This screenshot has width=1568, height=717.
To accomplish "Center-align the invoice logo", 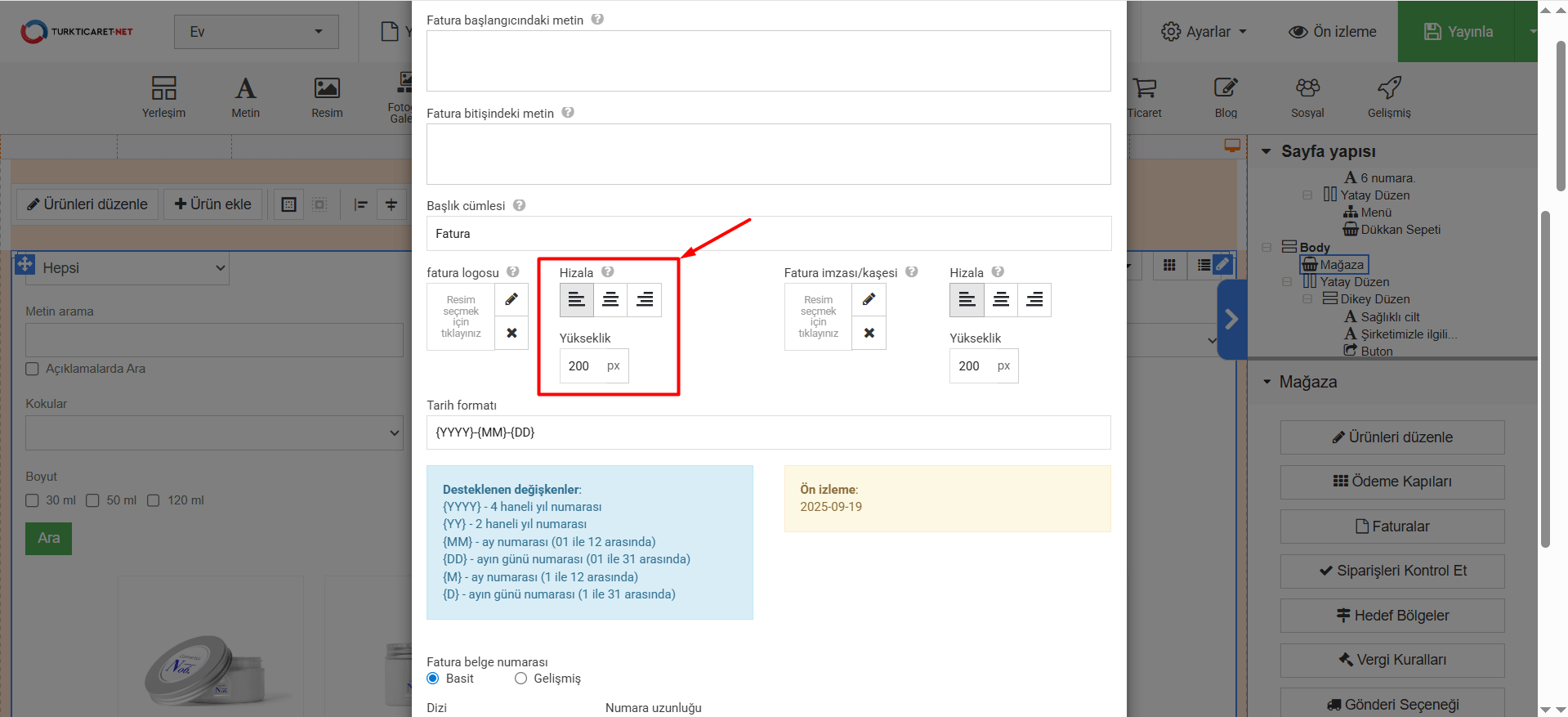I will [610, 299].
